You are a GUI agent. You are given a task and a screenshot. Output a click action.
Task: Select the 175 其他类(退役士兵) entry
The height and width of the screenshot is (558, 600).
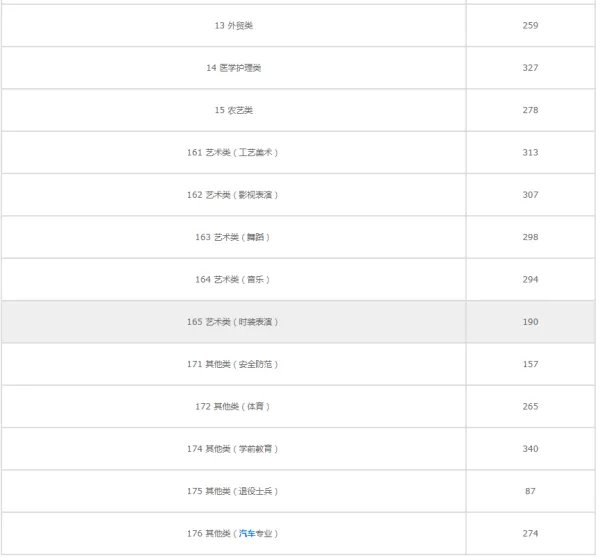tap(233, 491)
